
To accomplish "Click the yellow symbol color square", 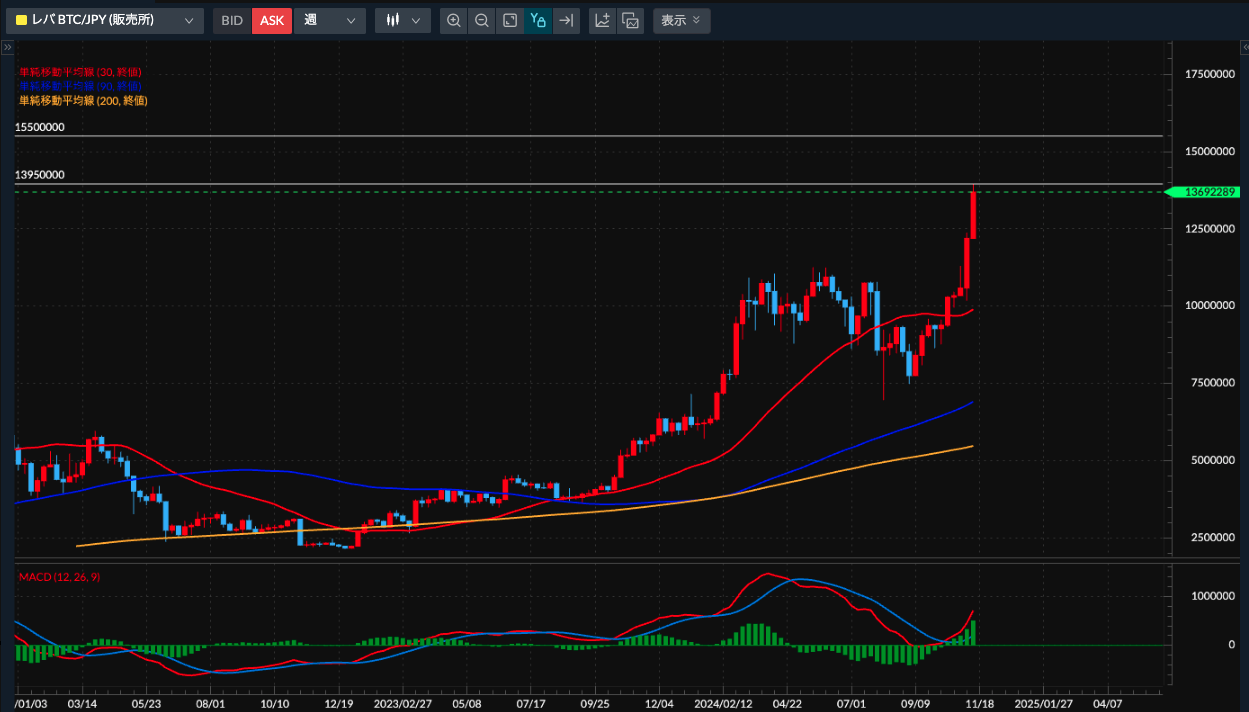I will click(x=21, y=20).
